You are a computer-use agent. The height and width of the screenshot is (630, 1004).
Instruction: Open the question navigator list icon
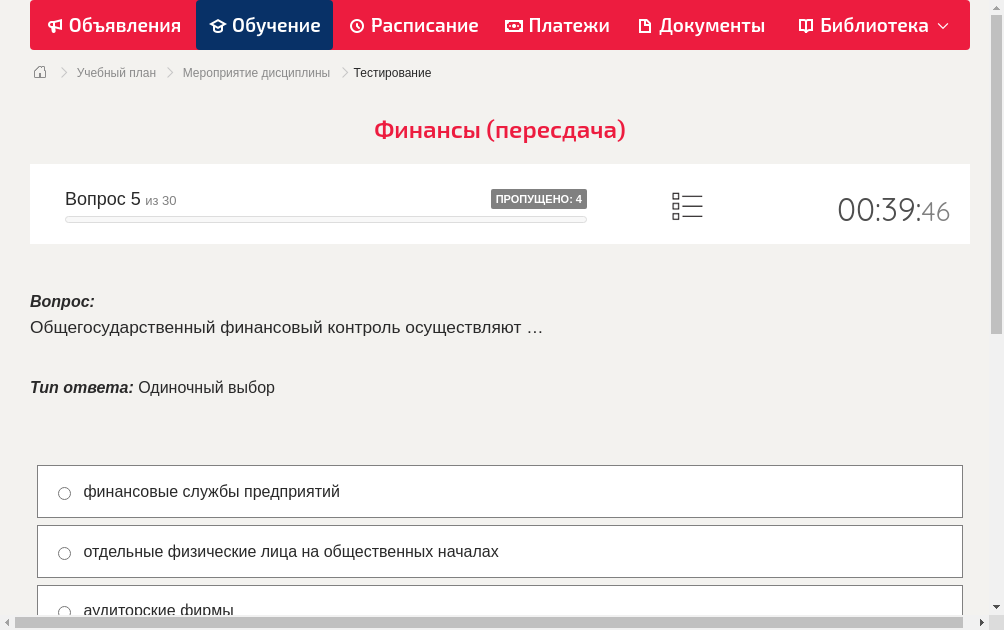coord(687,206)
